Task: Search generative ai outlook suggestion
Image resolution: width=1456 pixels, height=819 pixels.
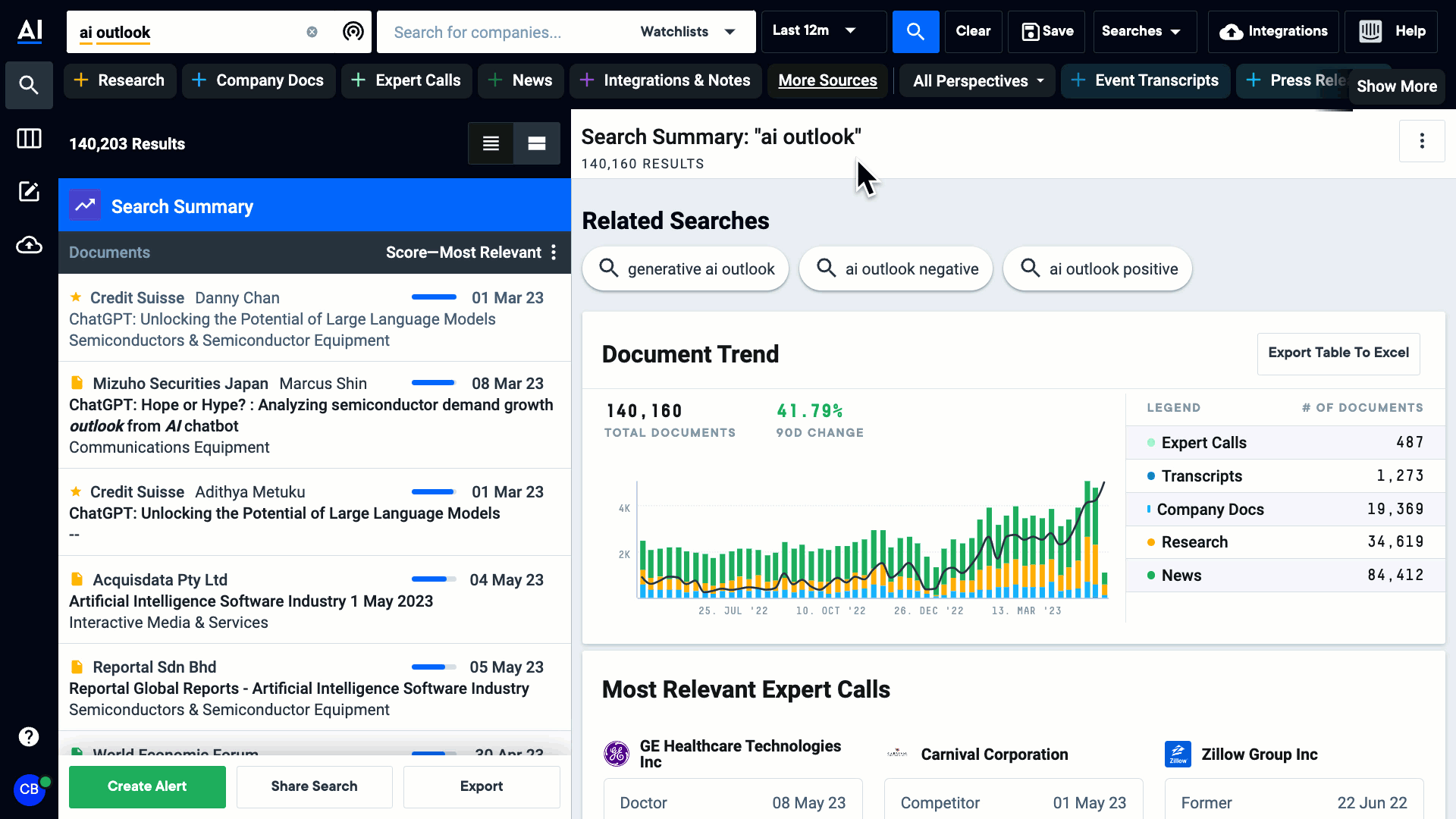Action: point(686,268)
